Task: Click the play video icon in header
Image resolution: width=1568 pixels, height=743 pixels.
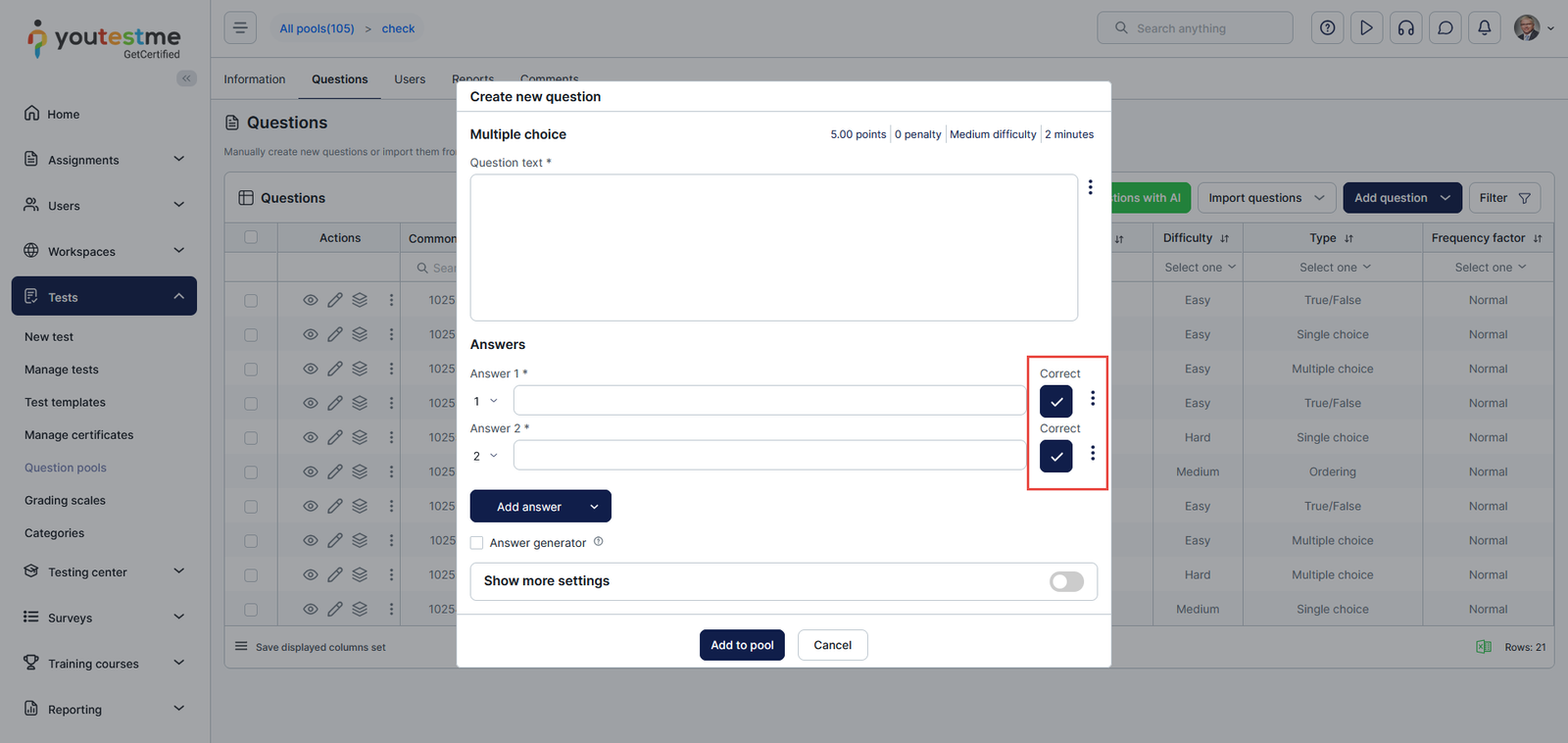Action: coord(1366,28)
